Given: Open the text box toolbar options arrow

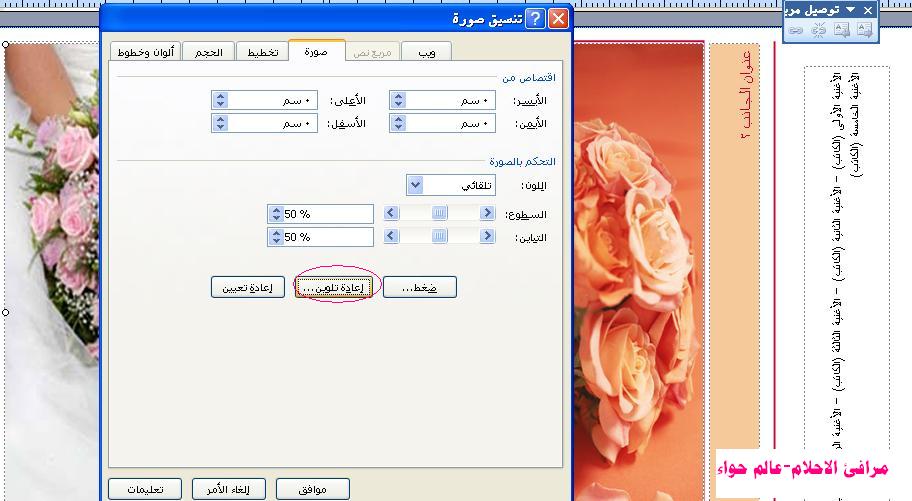Looking at the screenshot, I should 851,9.
